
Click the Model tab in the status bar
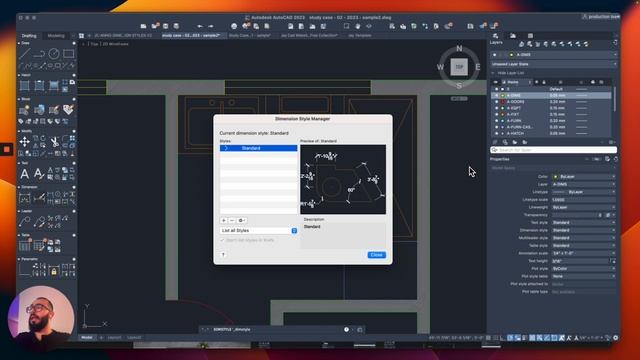pyautogui.click(x=87, y=338)
